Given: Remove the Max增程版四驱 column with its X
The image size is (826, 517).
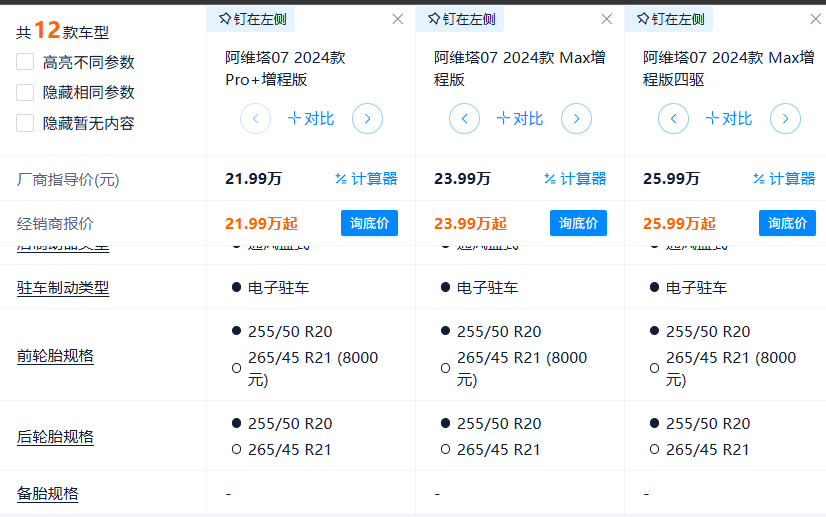Looking at the screenshot, I should point(815,19).
